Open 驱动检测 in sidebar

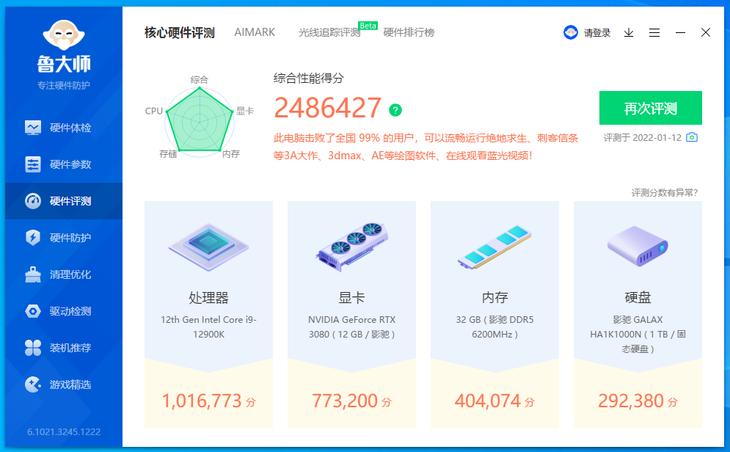(x=64, y=311)
